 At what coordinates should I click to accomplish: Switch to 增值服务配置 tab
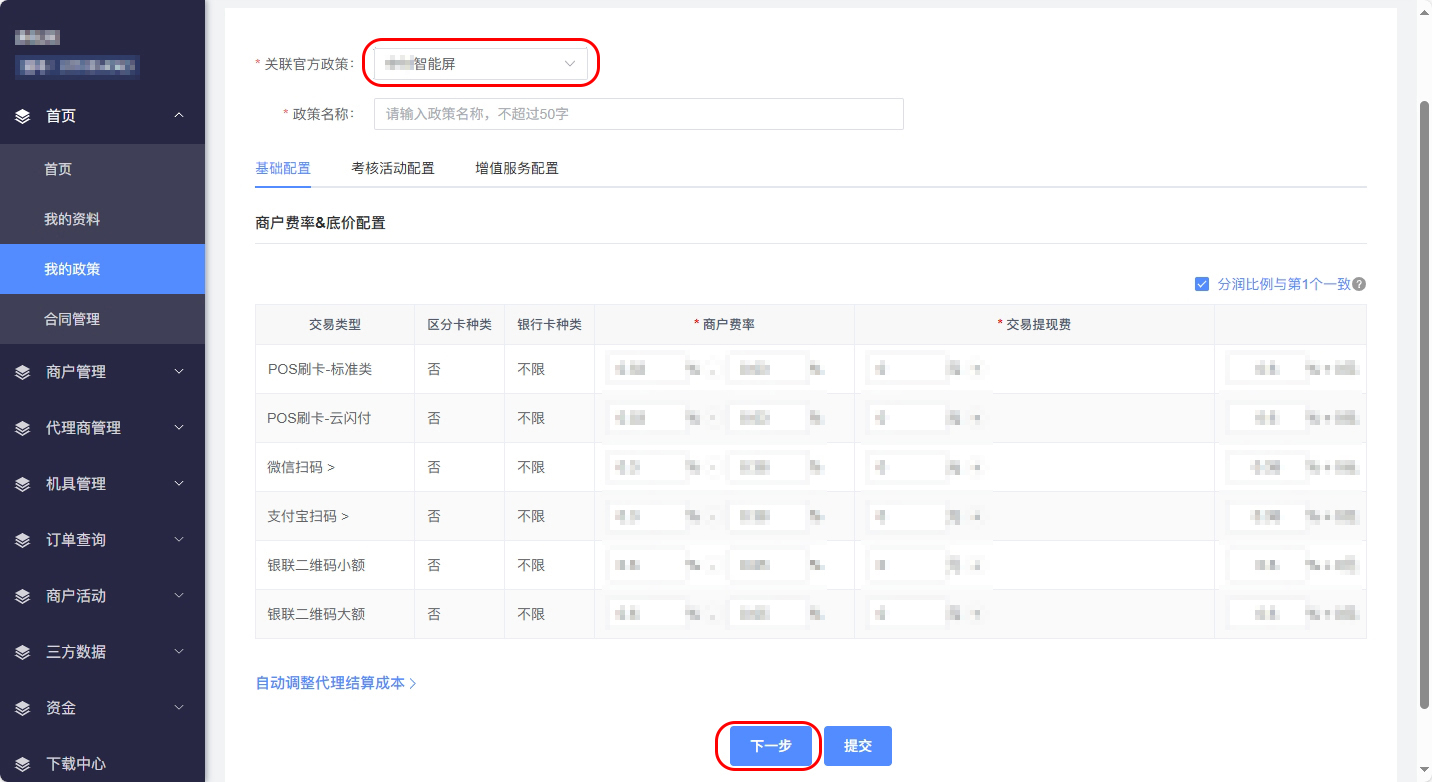click(x=516, y=168)
